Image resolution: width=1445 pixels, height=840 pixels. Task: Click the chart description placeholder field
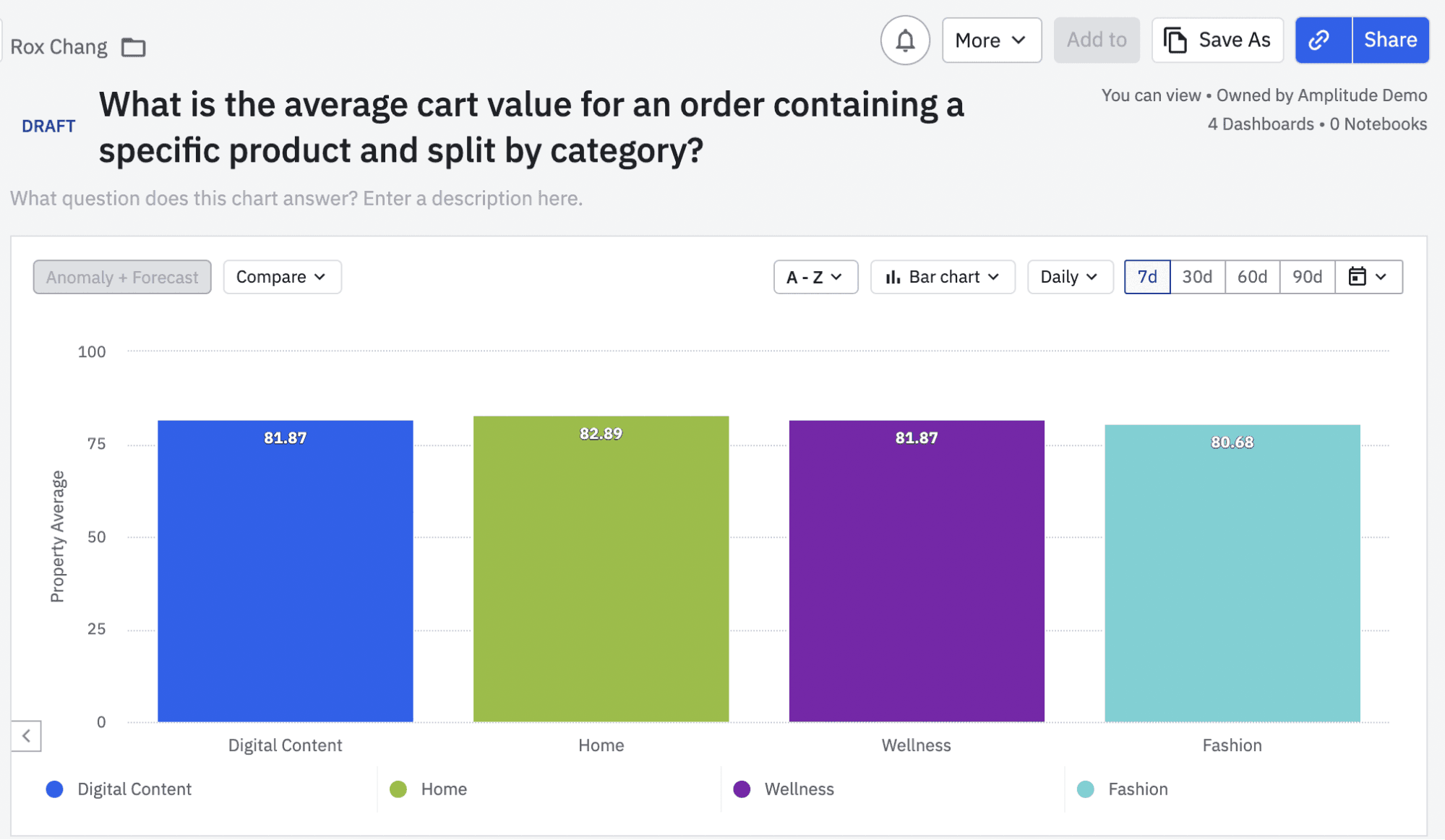(296, 198)
